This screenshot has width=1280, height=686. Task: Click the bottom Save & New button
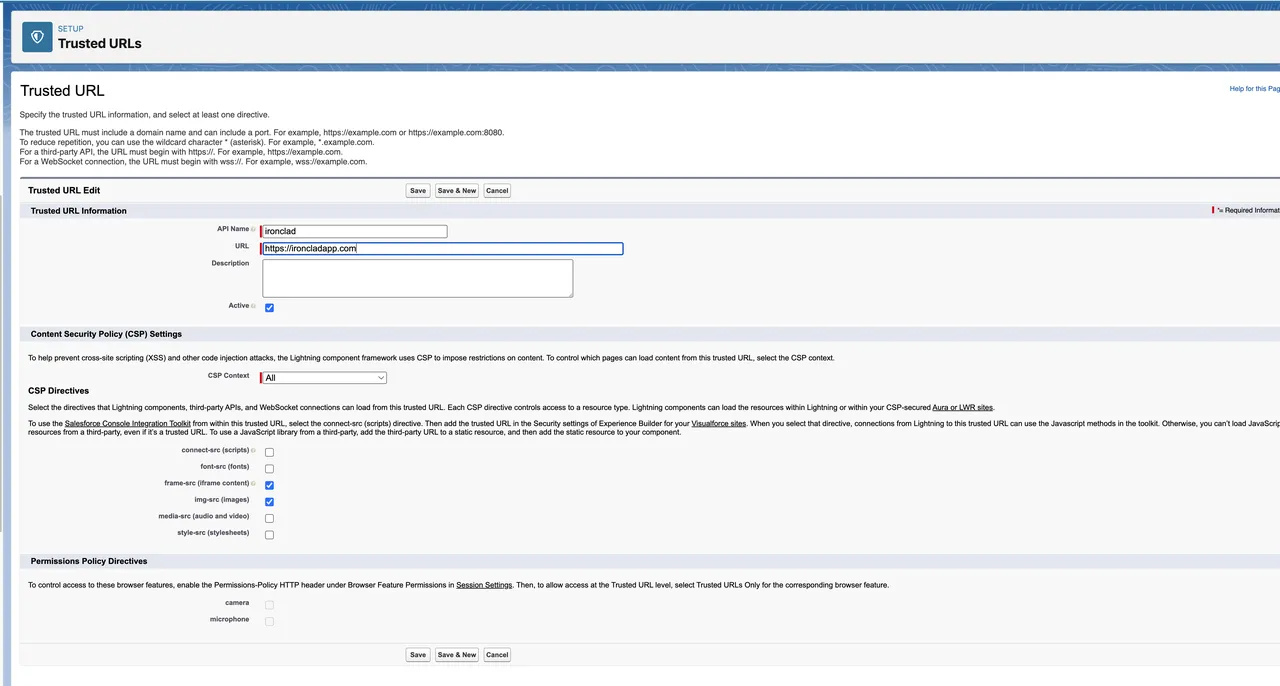pos(457,655)
